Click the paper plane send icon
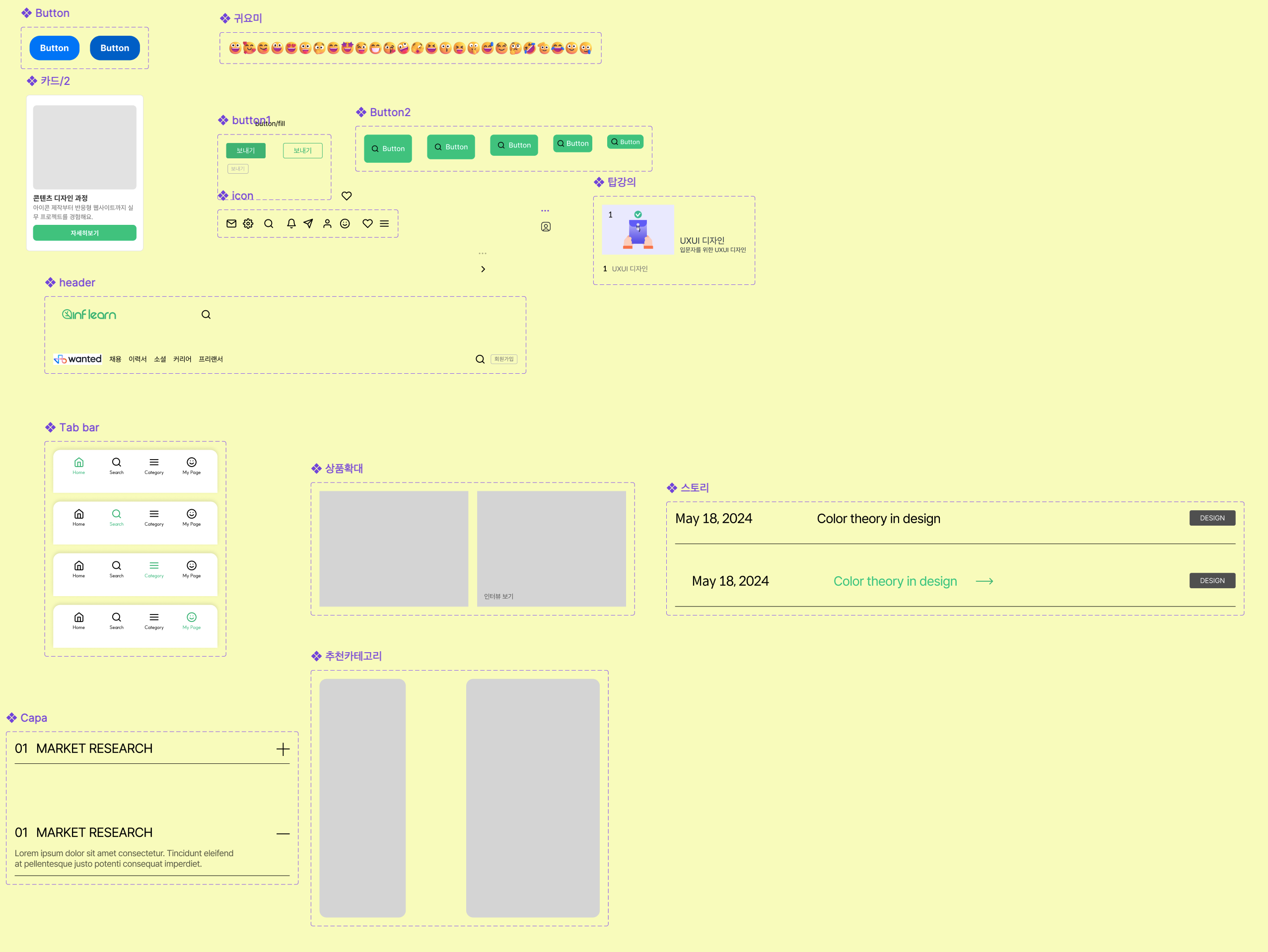 tap(308, 223)
